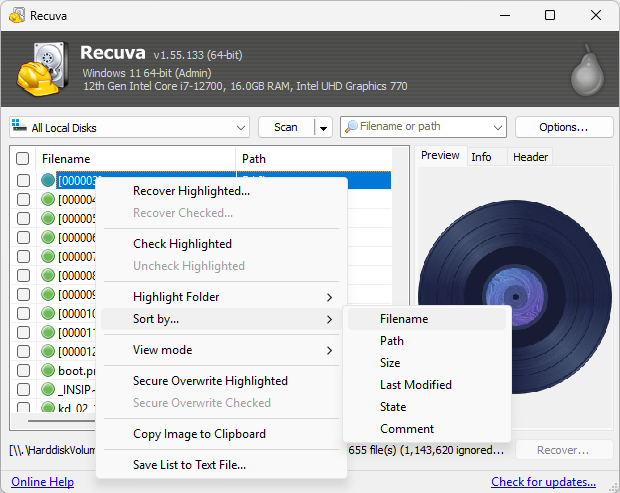Viewport: 620px width, 493px height.
Task: Check the box for the boot.pr file
Action: [23, 370]
